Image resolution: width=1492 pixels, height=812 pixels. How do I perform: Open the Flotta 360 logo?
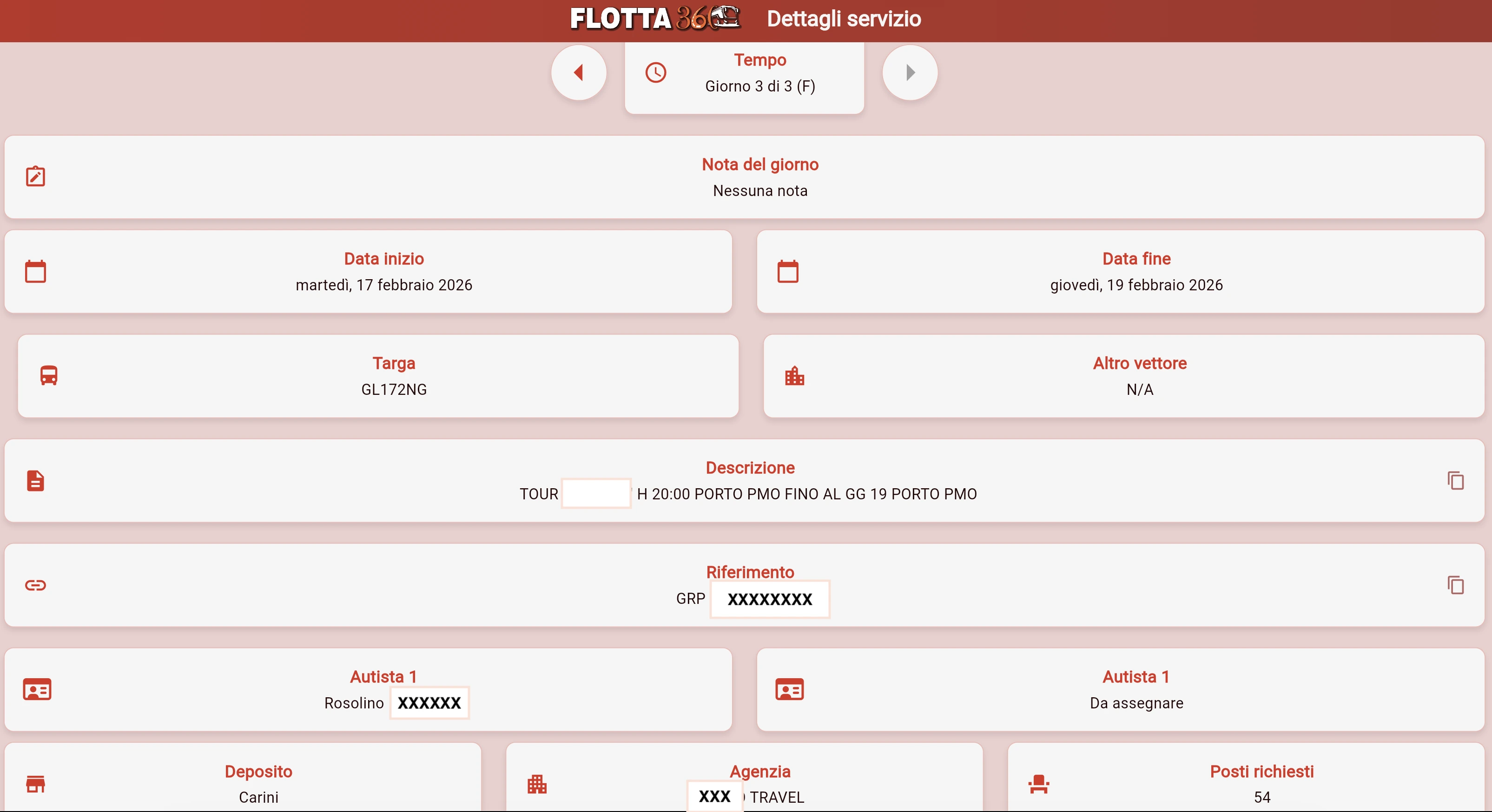click(x=654, y=19)
